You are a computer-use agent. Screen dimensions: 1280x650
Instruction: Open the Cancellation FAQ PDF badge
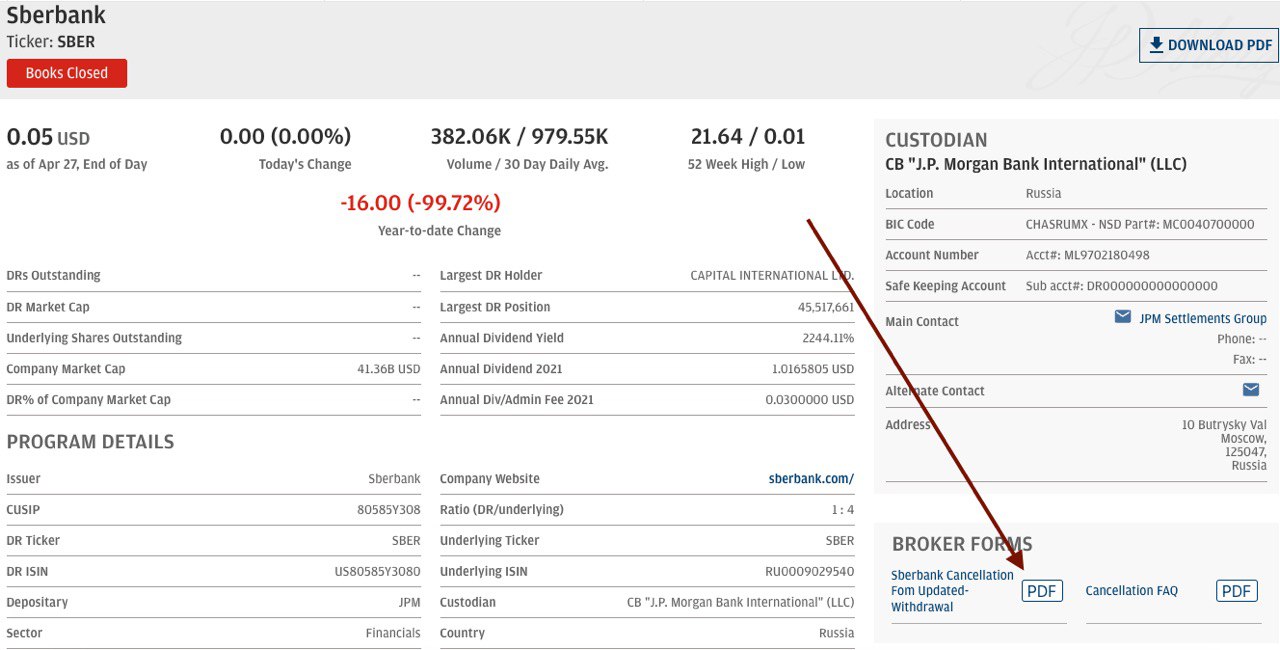[x=1236, y=591]
